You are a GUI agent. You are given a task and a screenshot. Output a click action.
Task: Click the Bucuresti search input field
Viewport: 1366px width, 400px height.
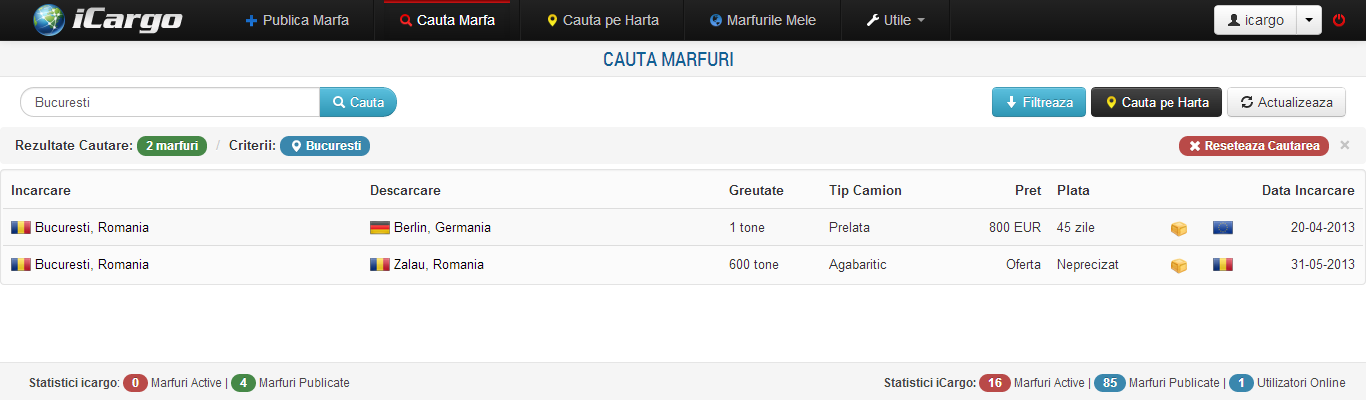[170, 102]
